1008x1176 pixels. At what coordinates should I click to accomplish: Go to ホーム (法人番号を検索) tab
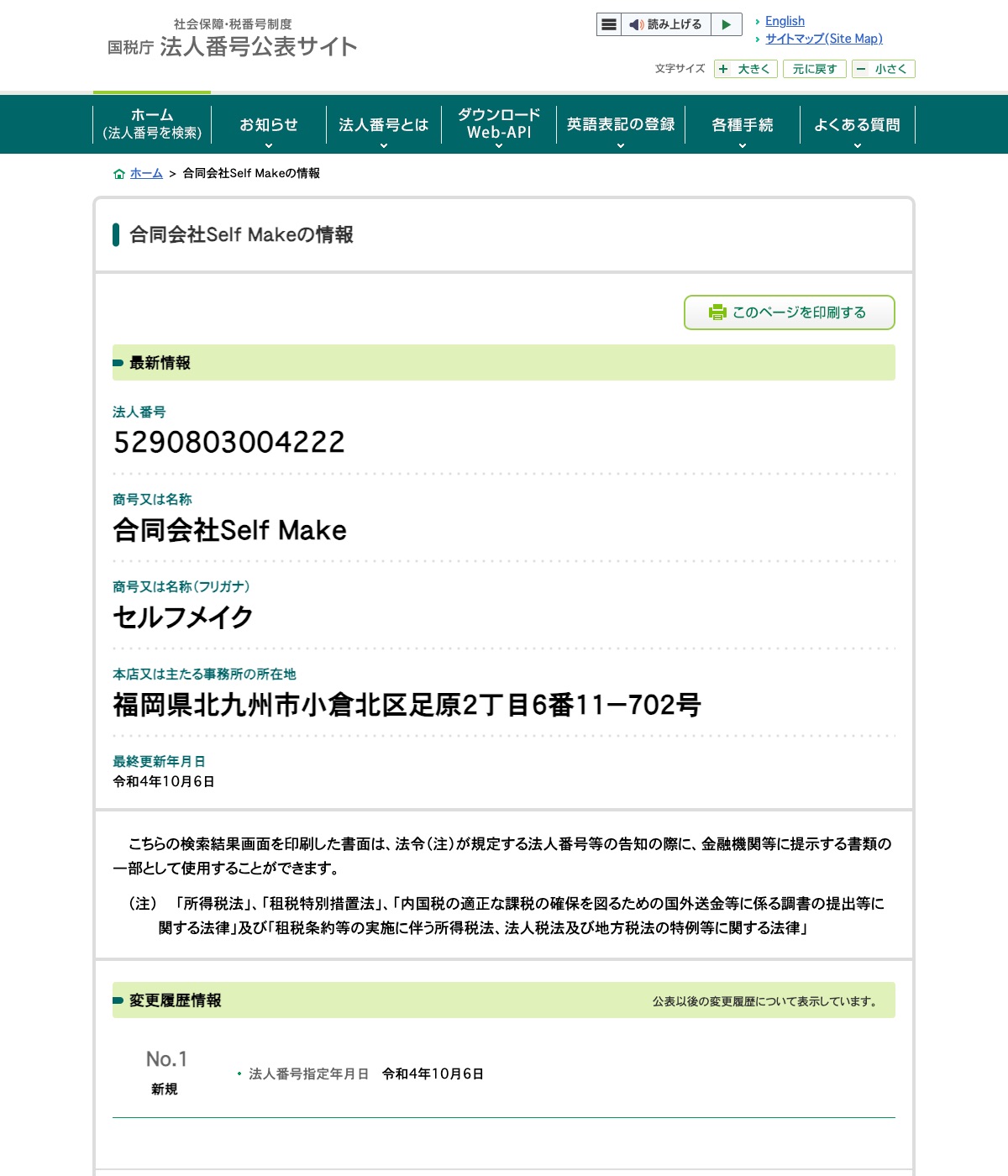pyautogui.click(x=152, y=123)
